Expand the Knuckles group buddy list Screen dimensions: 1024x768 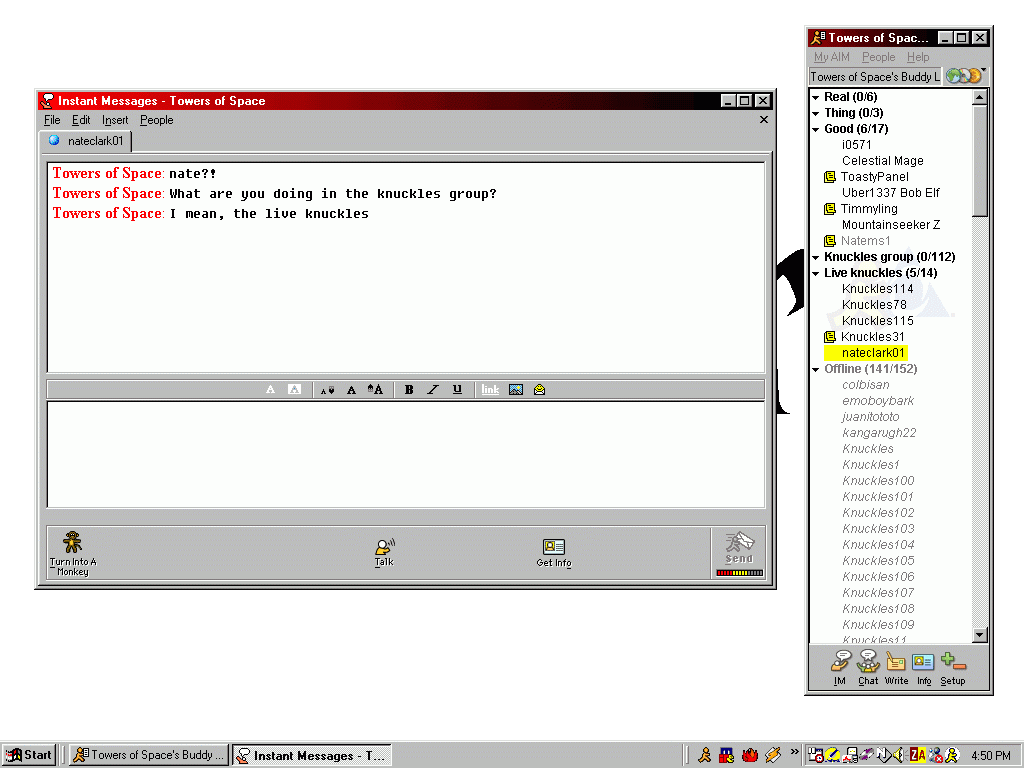pos(816,257)
